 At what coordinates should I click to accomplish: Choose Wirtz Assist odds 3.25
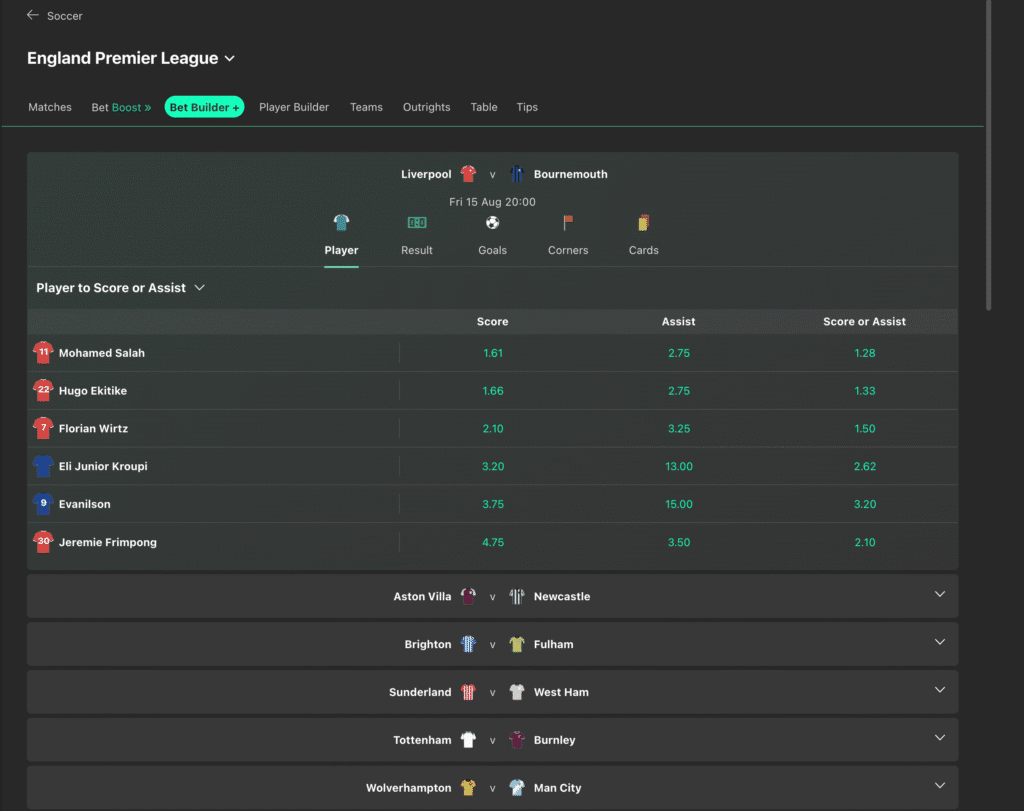[x=679, y=428]
